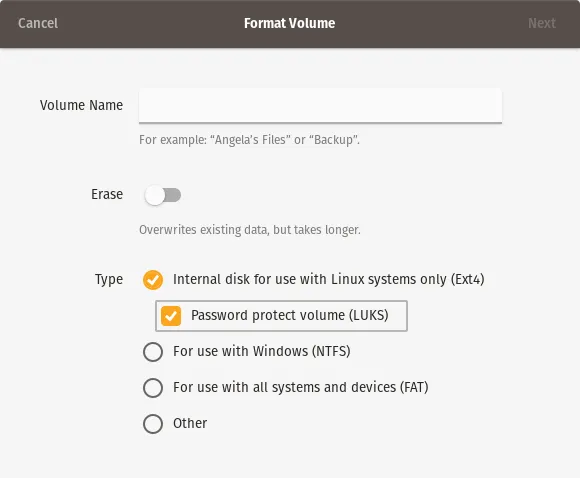
Task: Click the Next button in header
Action: [542, 23]
